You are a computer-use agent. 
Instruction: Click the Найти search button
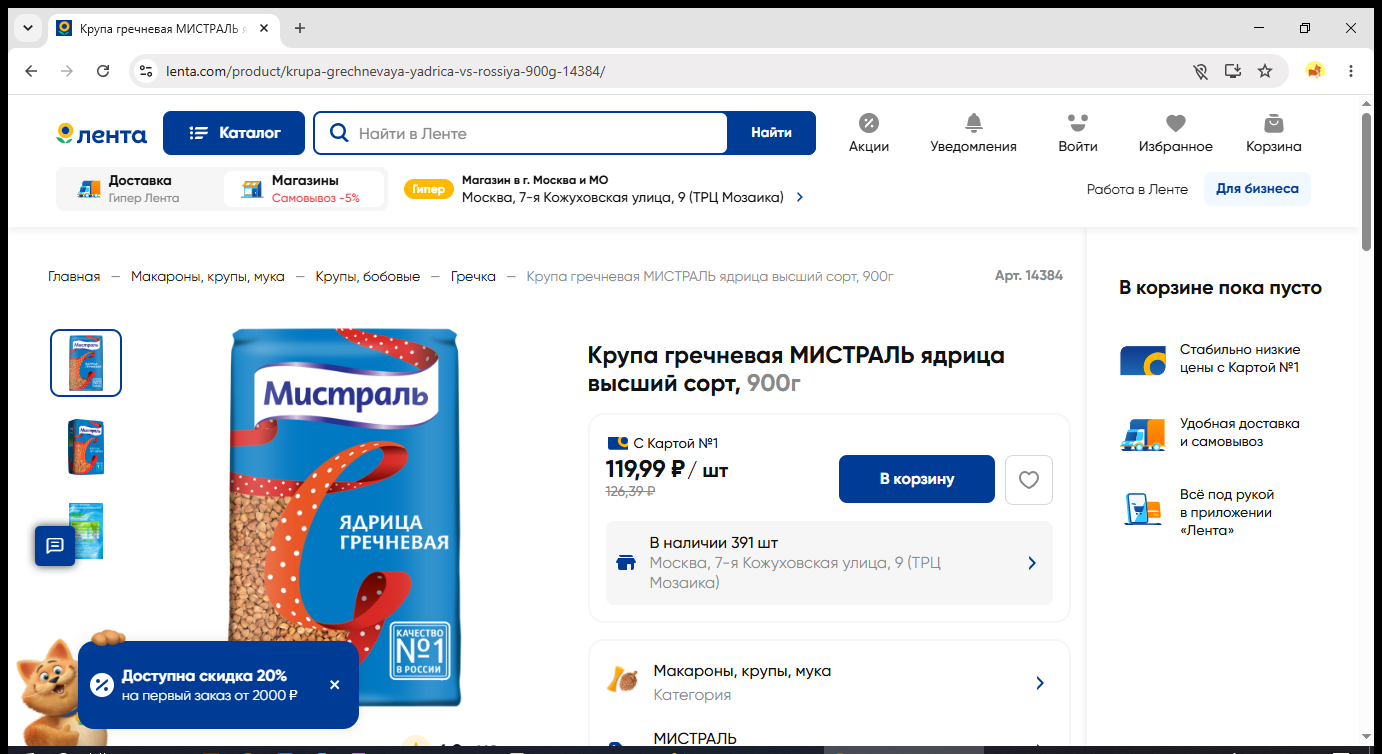pyautogui.click(x=771, y=133)
